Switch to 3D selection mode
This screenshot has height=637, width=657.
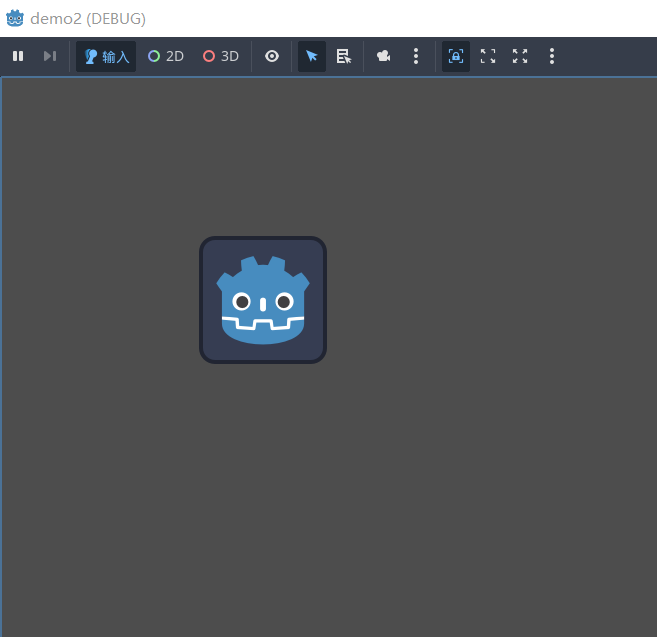221,56
